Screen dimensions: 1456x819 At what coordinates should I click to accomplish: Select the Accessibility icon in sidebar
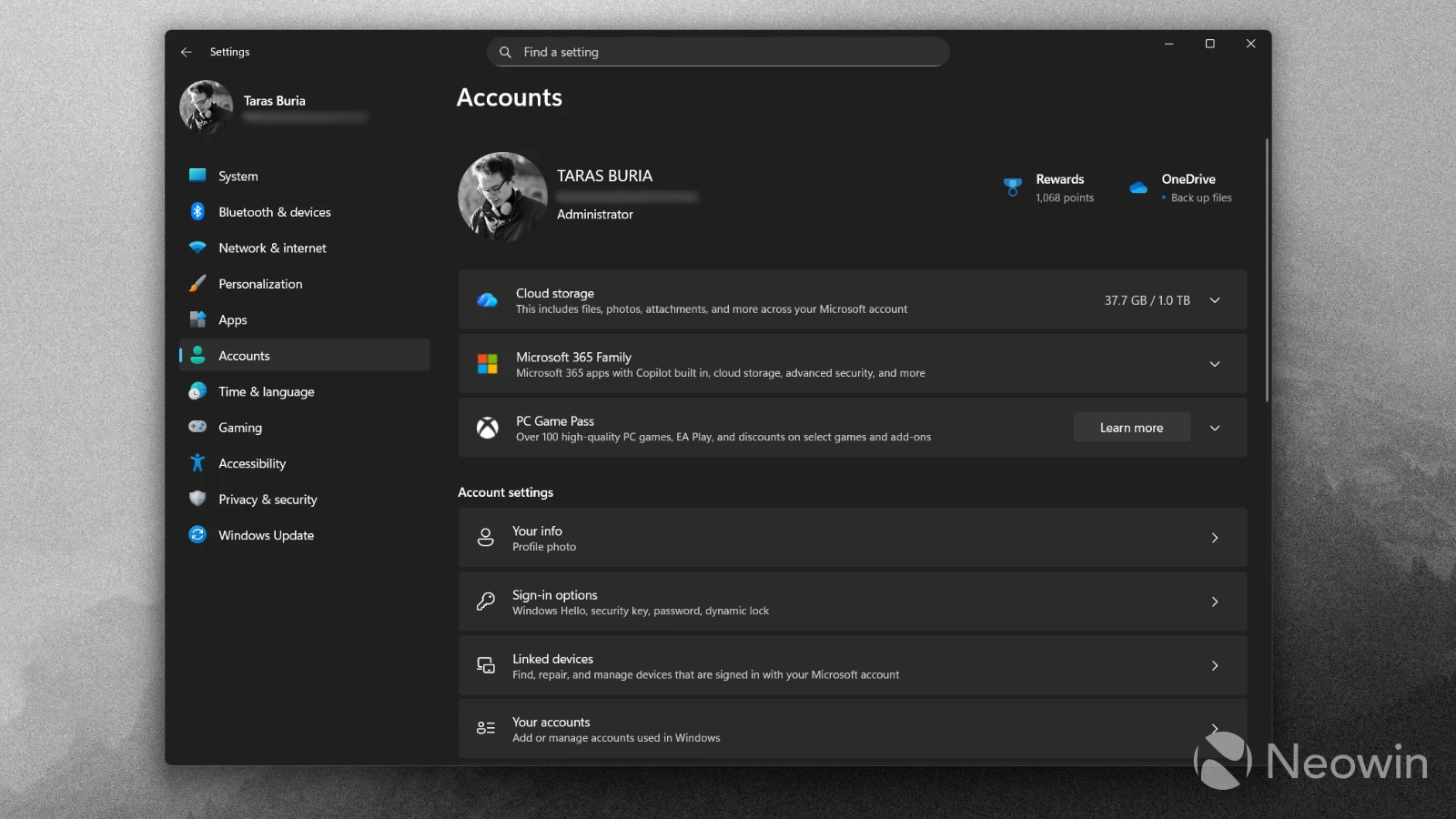(197, 463)
